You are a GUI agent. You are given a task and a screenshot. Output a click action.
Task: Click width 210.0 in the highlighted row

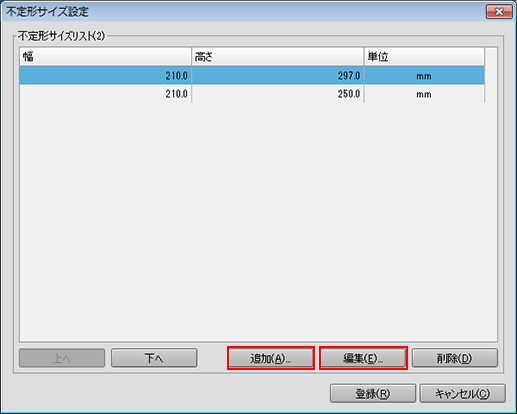coord(177,76)
